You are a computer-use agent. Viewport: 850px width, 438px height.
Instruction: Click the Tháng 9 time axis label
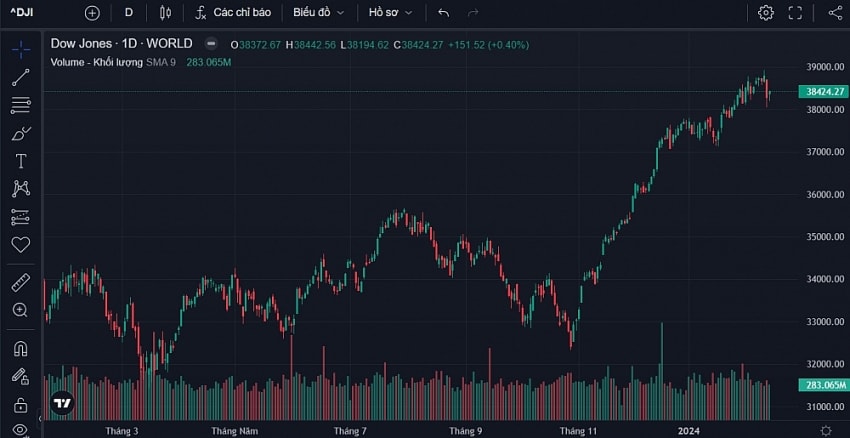(466, 431)
